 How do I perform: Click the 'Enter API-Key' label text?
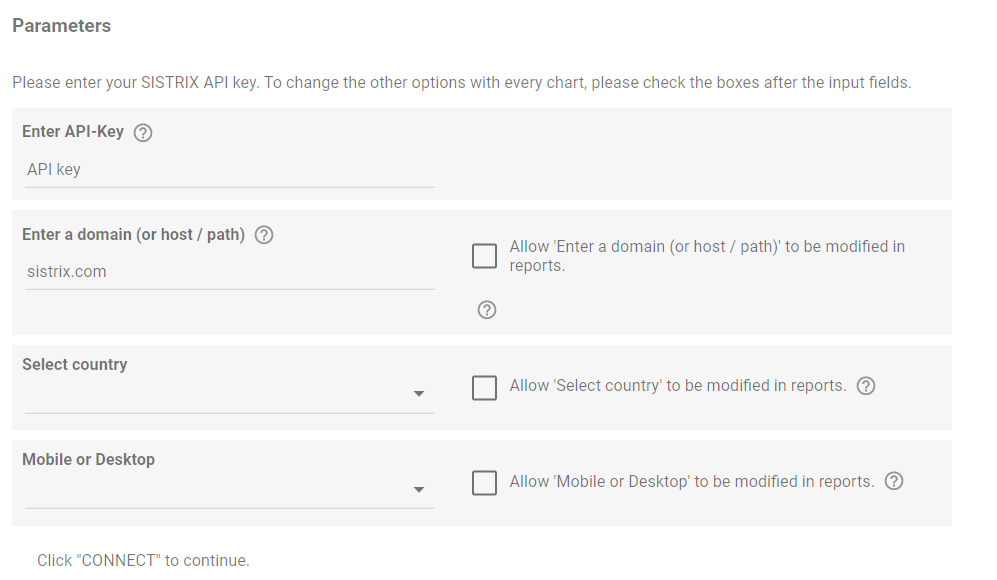(x=73, y=132)
